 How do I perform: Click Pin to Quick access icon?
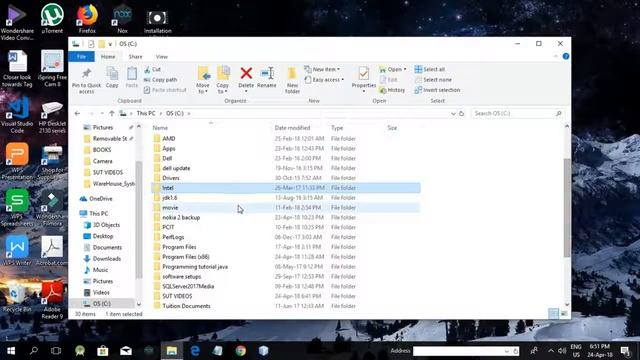(x=86, y=74)
